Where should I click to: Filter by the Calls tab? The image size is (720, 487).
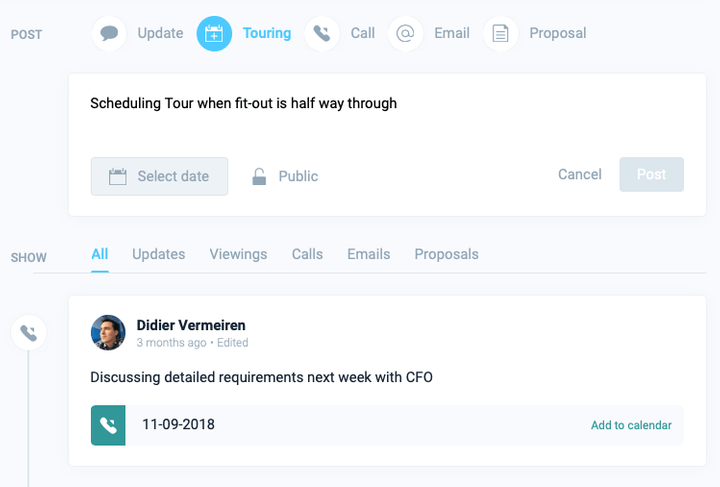click(307, 254)
